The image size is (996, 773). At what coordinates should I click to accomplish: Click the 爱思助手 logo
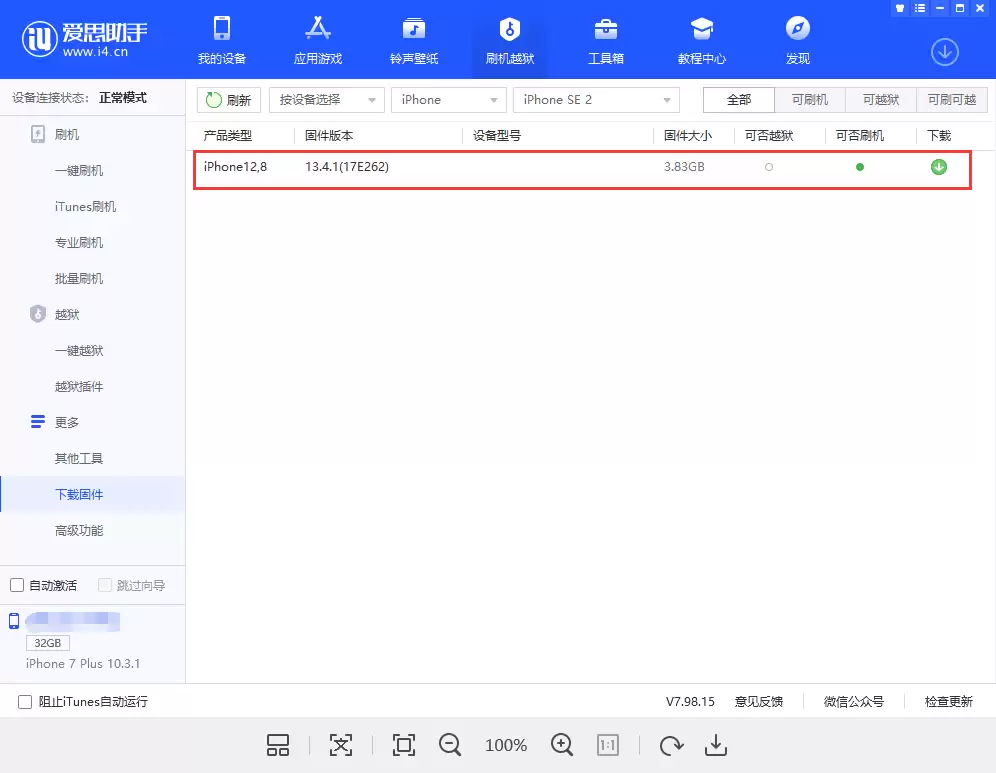pyautogui.click(x=84, y=39)
